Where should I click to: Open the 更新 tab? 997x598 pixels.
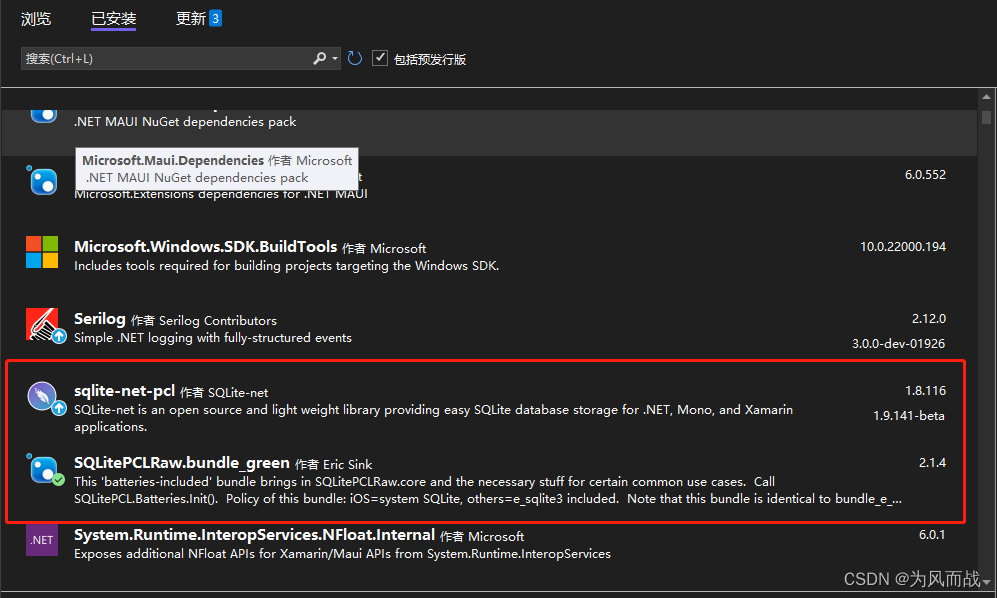[191, 18]
